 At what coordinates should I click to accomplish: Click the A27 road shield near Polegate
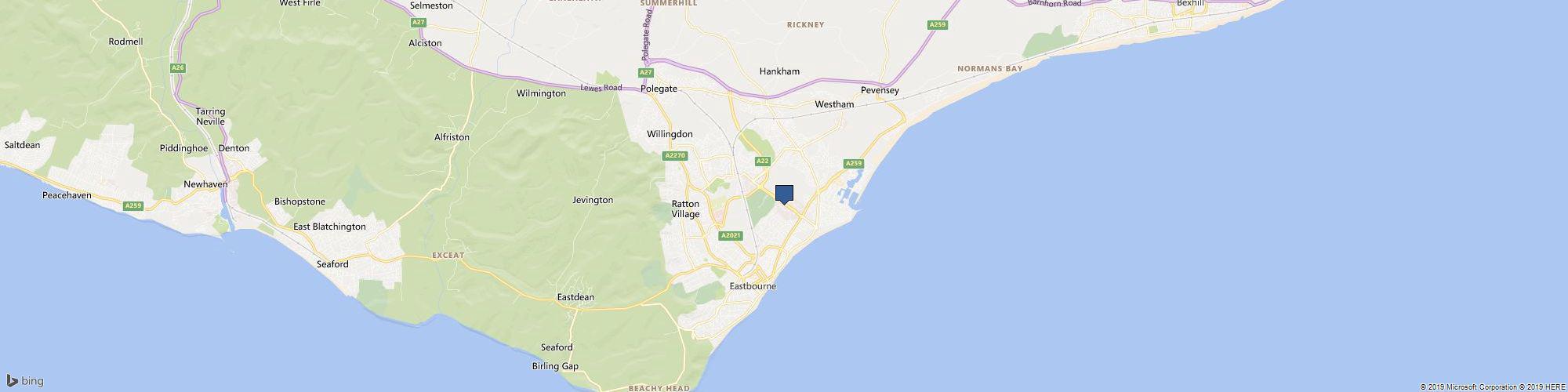644,72
